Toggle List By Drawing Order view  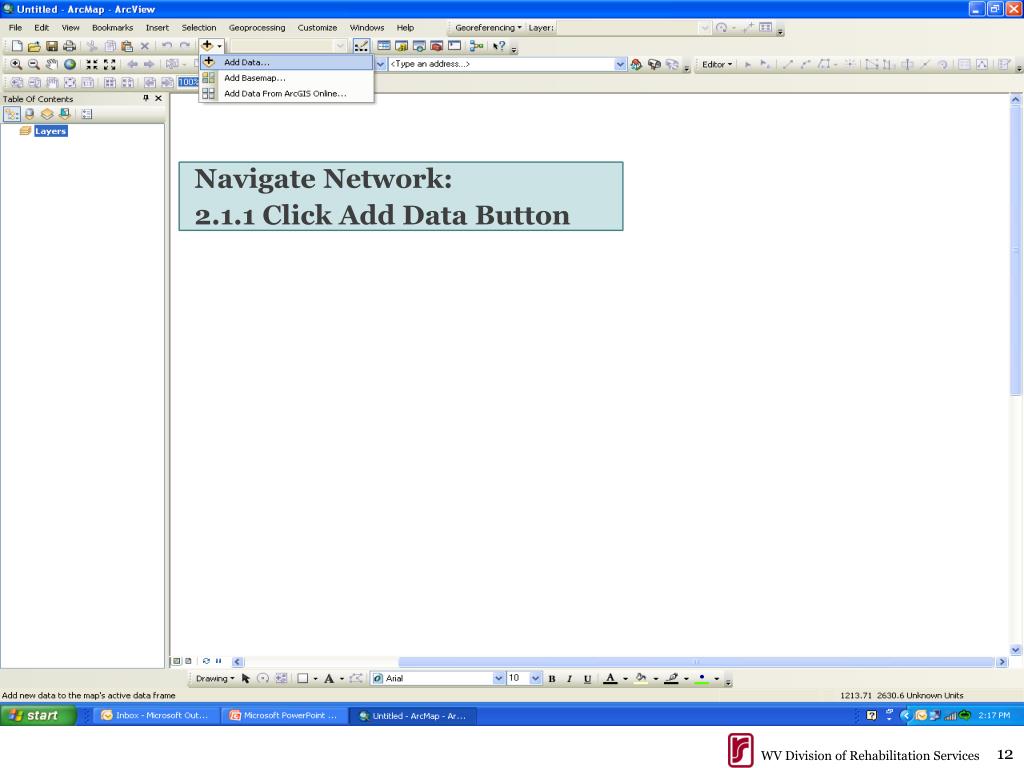point(12,114)
